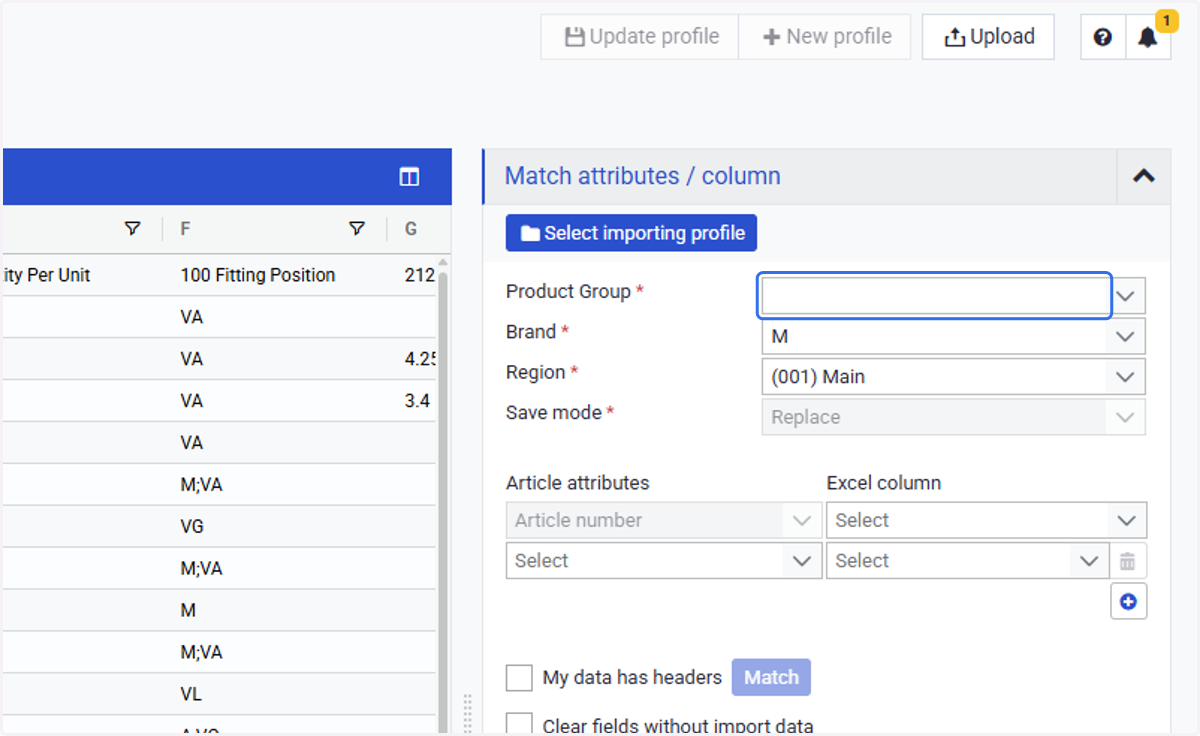This screenshot has height=736, width=1200.
Task: Toggle Clear fields without import data checkbox
Action: 519,725
